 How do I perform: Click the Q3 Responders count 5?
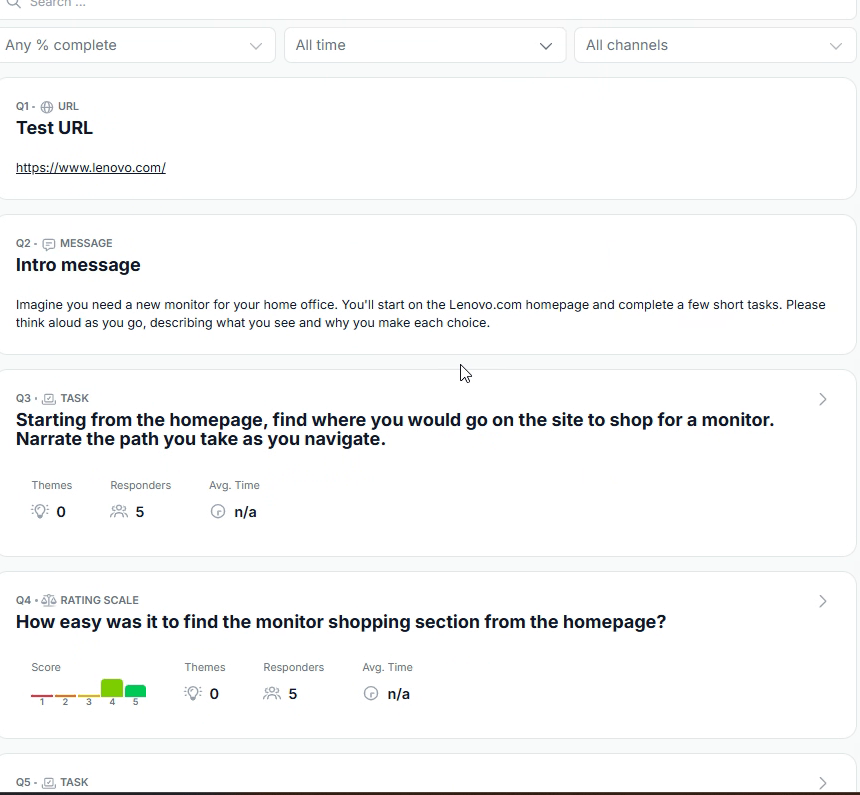pyautogui.click(x=140, y=512)
